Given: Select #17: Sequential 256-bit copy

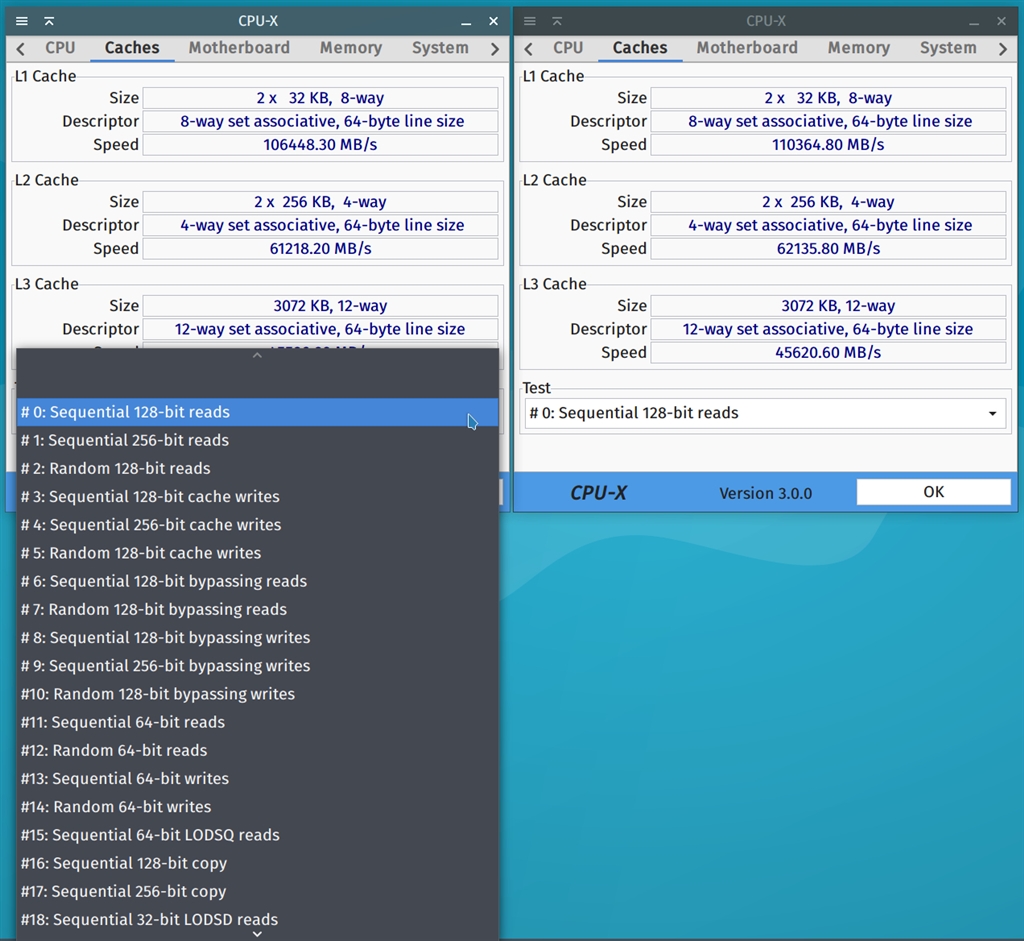Looking at the screenshot, I should [x=257, y=891].
